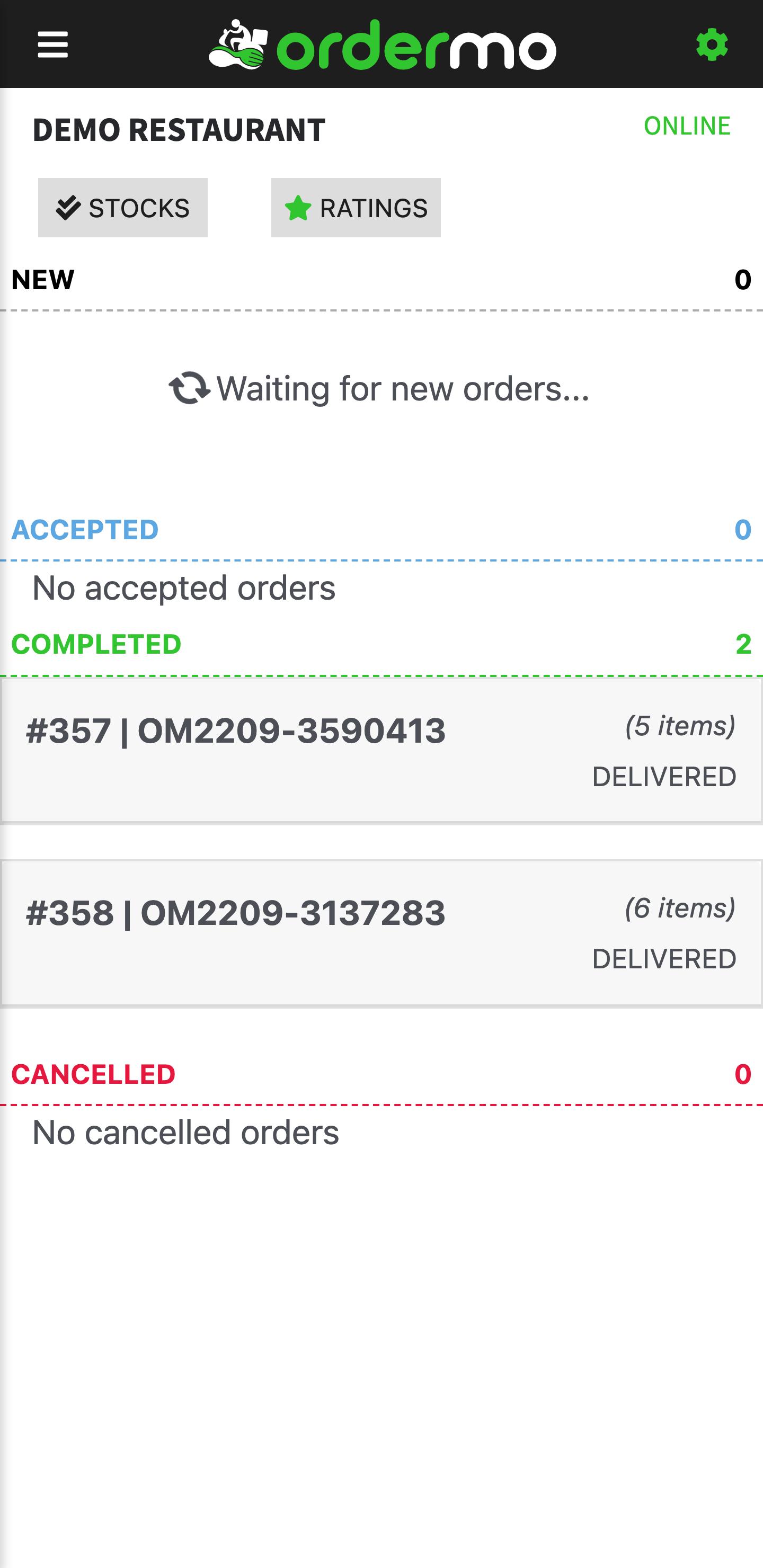This screenshot has width=763, height=1568.
Task: Open the hamburger menu
Action: click(x=53, y=44)
